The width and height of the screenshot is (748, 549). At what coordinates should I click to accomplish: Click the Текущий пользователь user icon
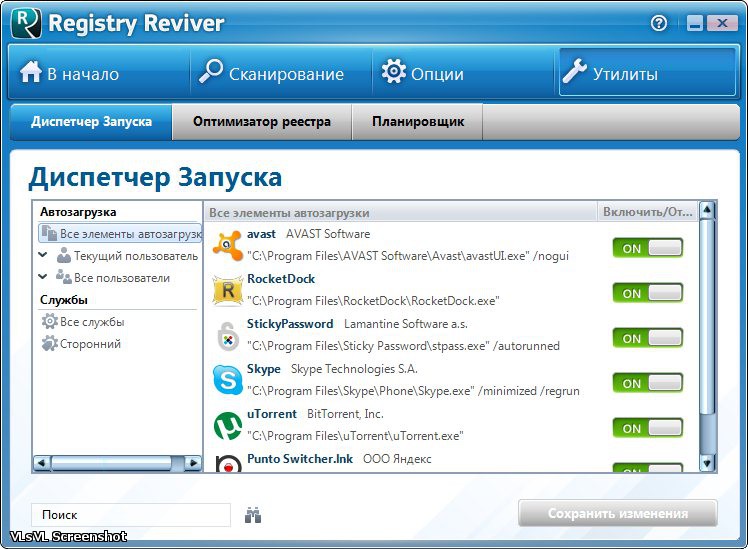coord(63,255)
